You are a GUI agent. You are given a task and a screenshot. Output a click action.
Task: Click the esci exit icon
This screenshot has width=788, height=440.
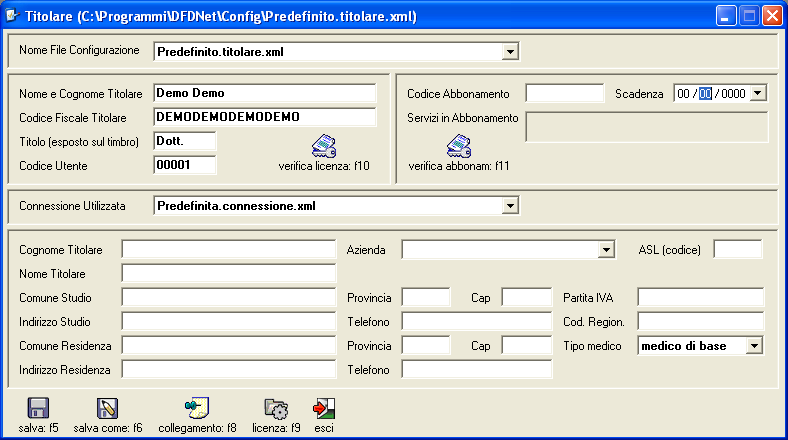pyautogui.click(x=323, y=408)
